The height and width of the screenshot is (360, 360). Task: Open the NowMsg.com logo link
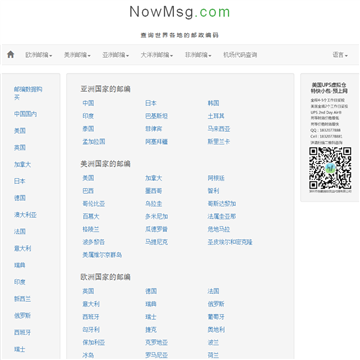[180, 12]
